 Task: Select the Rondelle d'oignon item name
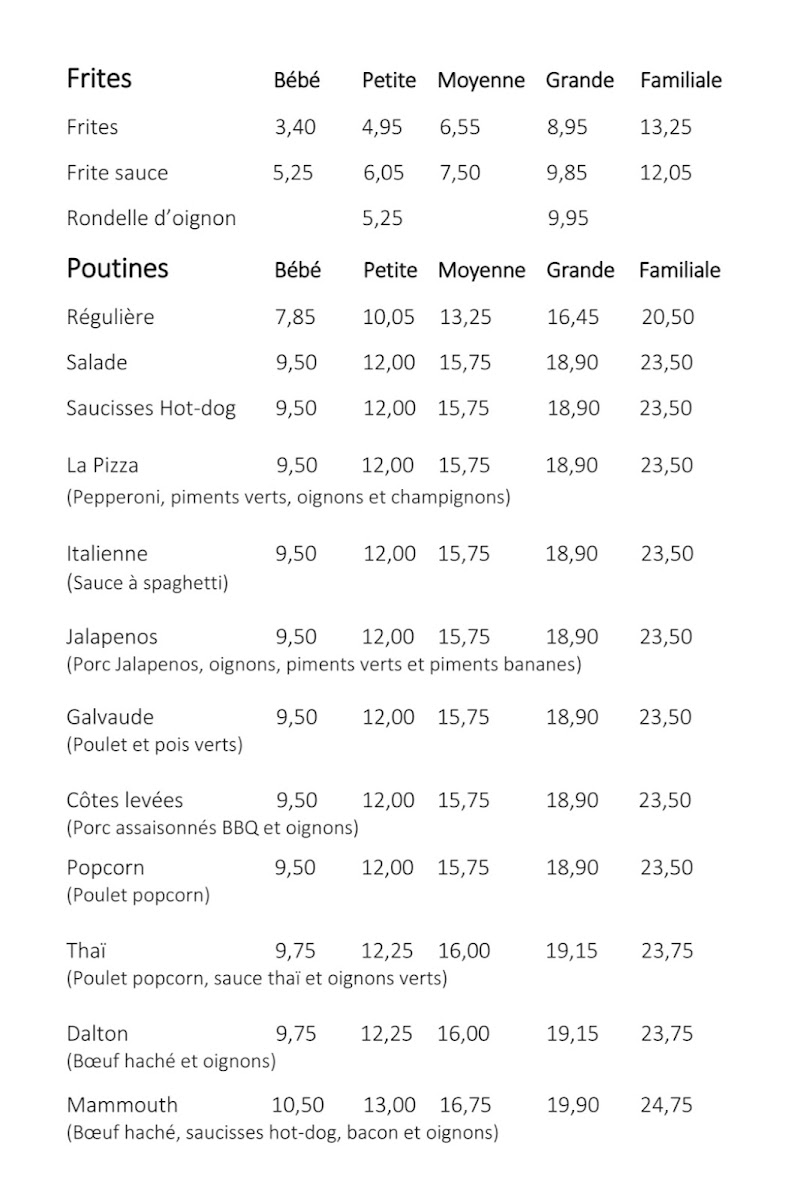151,218
